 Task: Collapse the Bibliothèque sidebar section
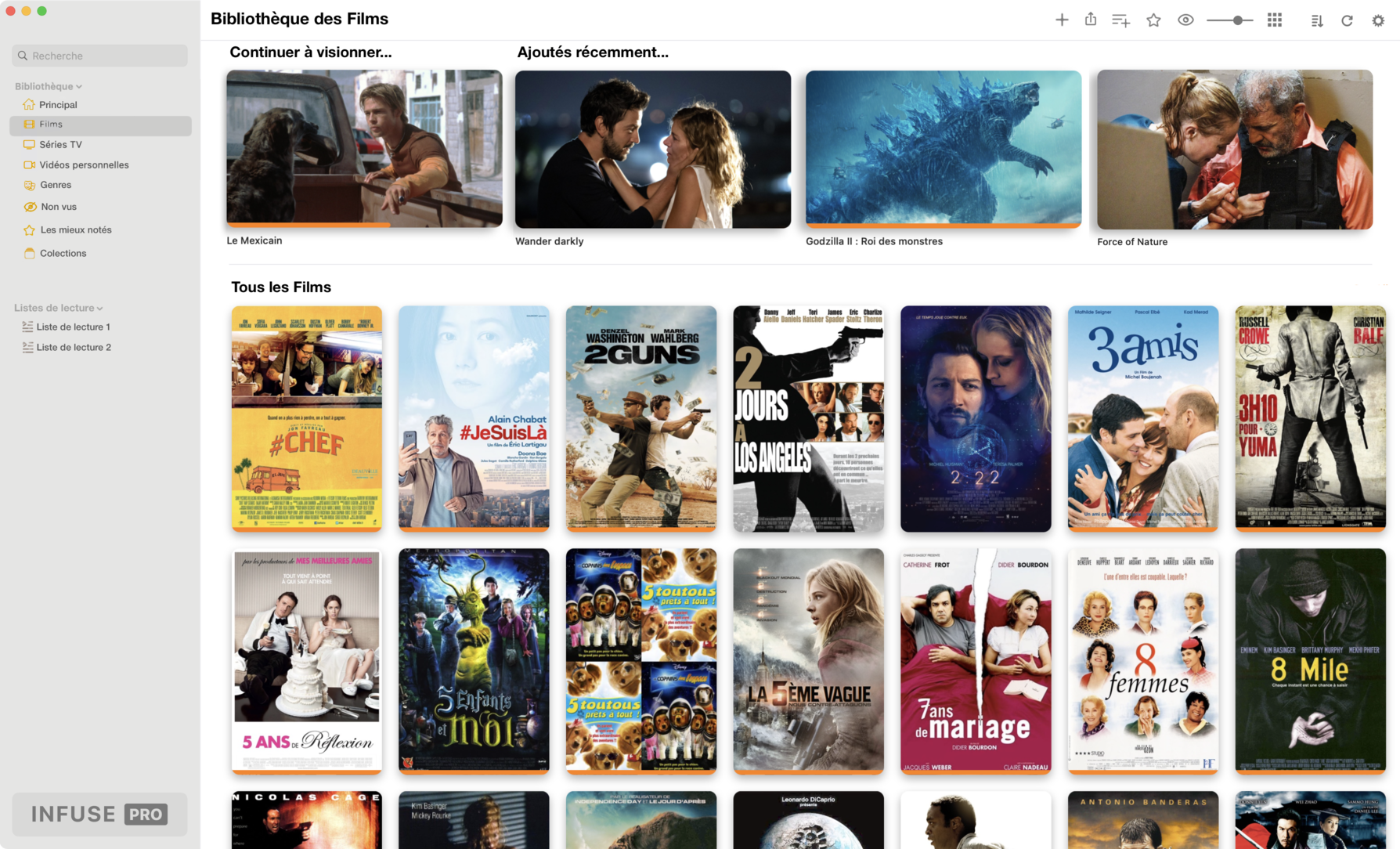(48, 86)
